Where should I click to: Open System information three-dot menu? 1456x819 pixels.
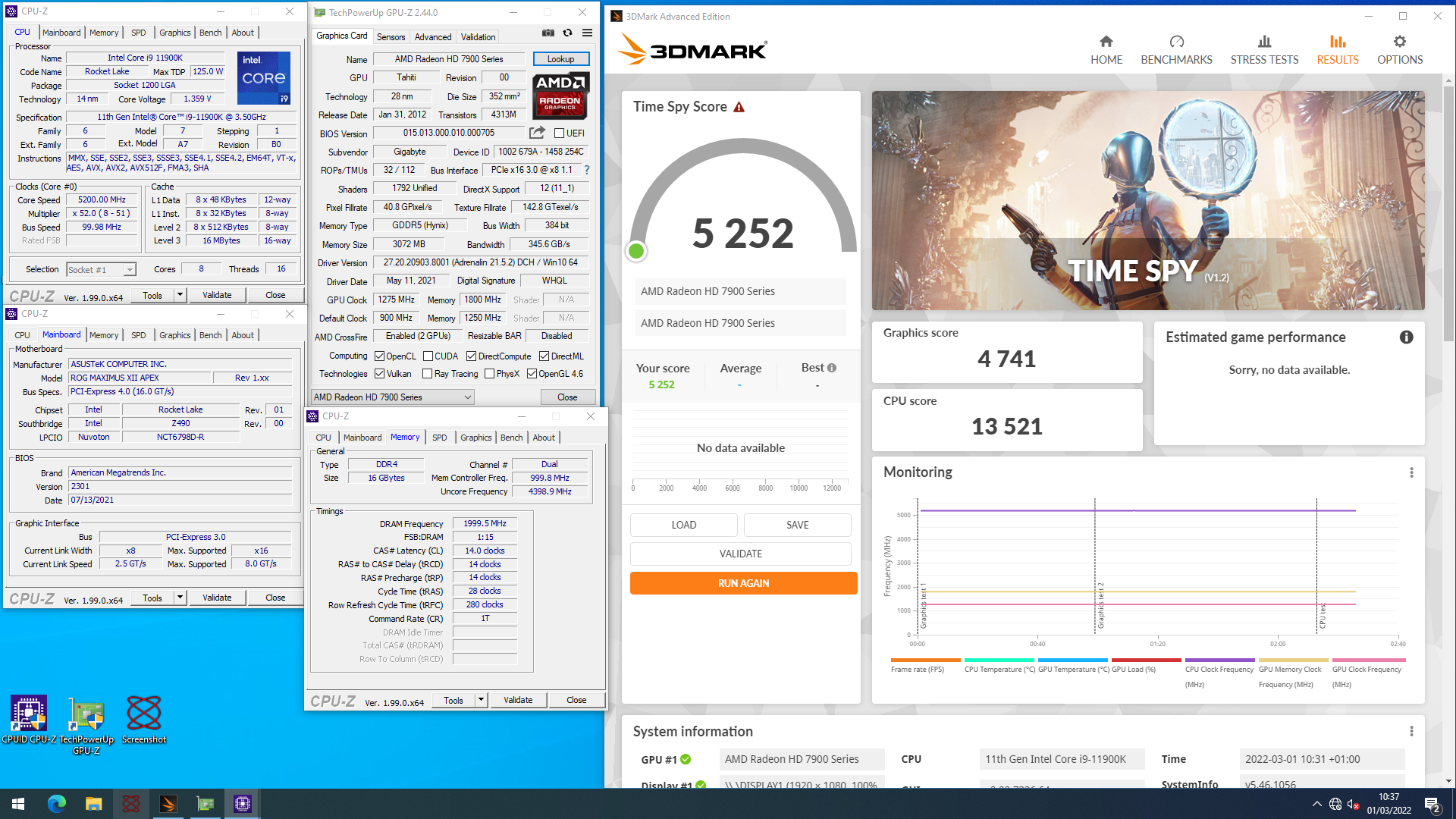[x=1411, y=732]
